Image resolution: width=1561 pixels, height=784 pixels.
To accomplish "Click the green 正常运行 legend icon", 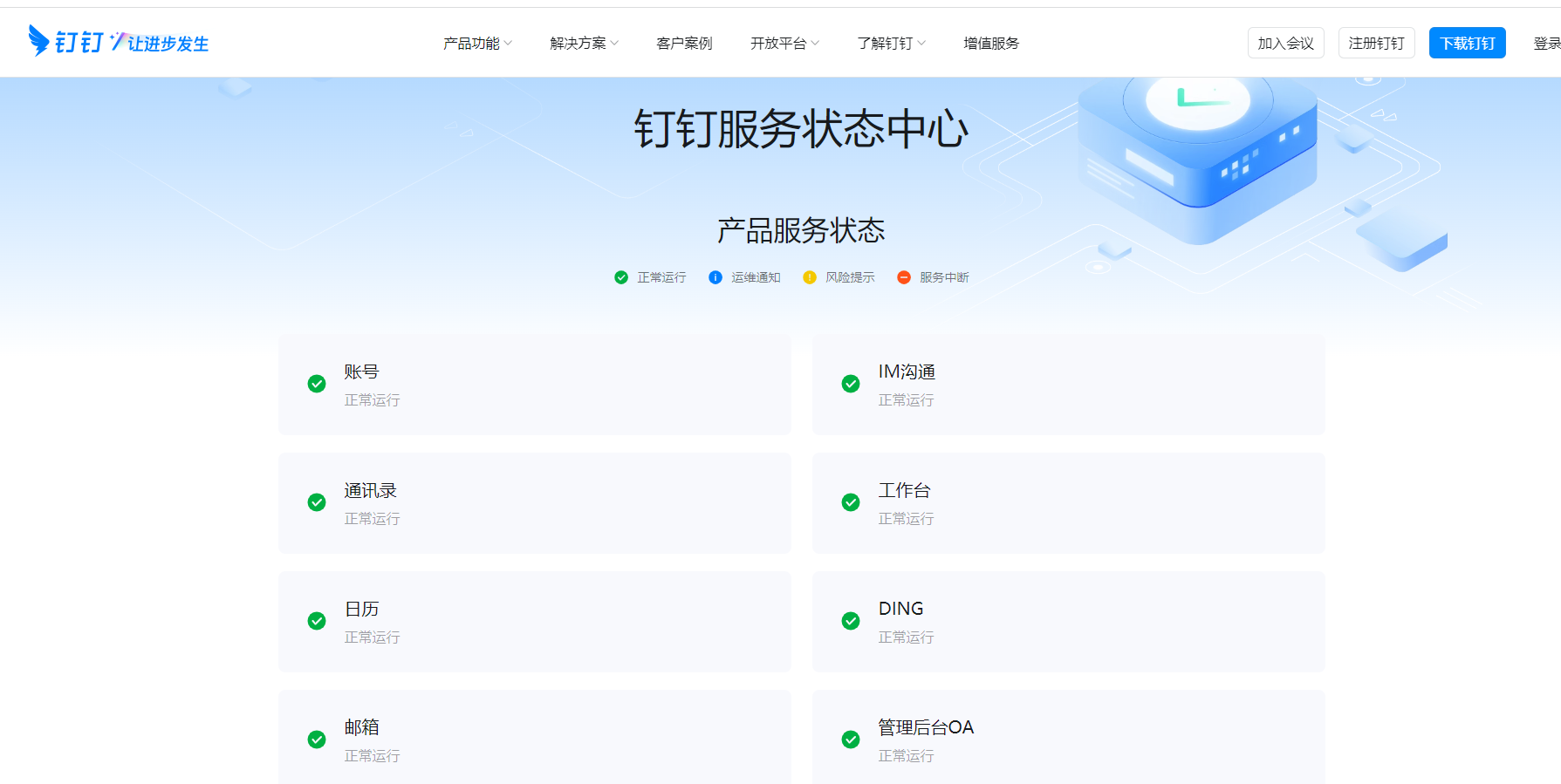I will [621, 277].
